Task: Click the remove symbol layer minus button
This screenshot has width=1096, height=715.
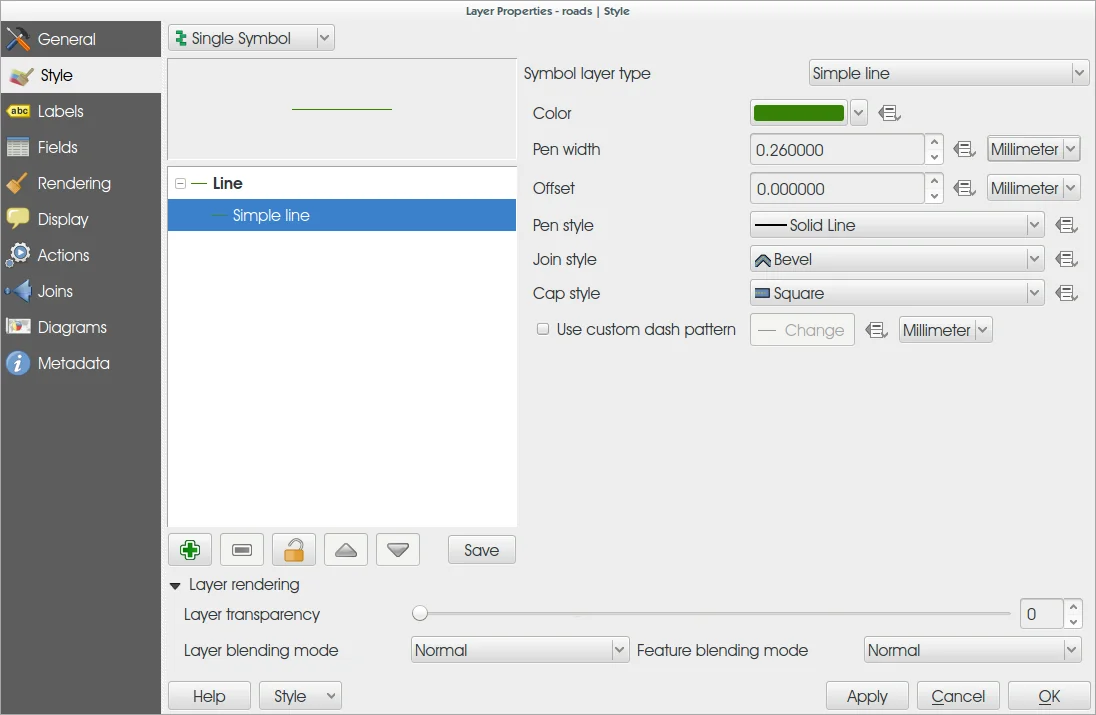Action: click(x=242, y=550)
